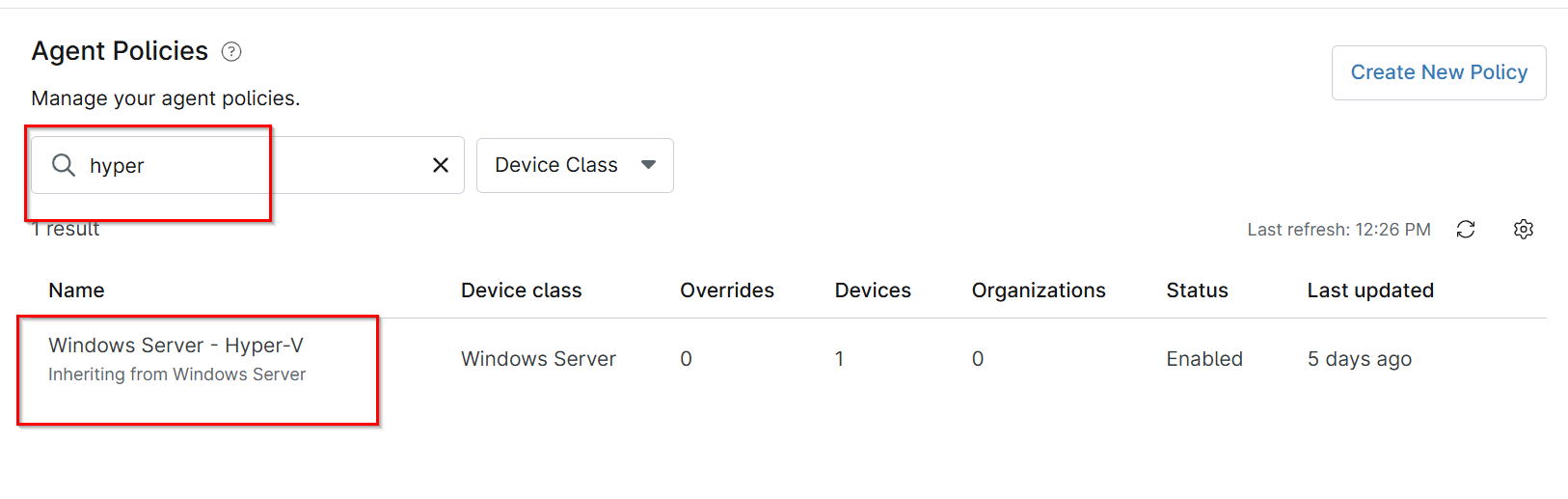Click the magnifier search icon

point(64,165)
